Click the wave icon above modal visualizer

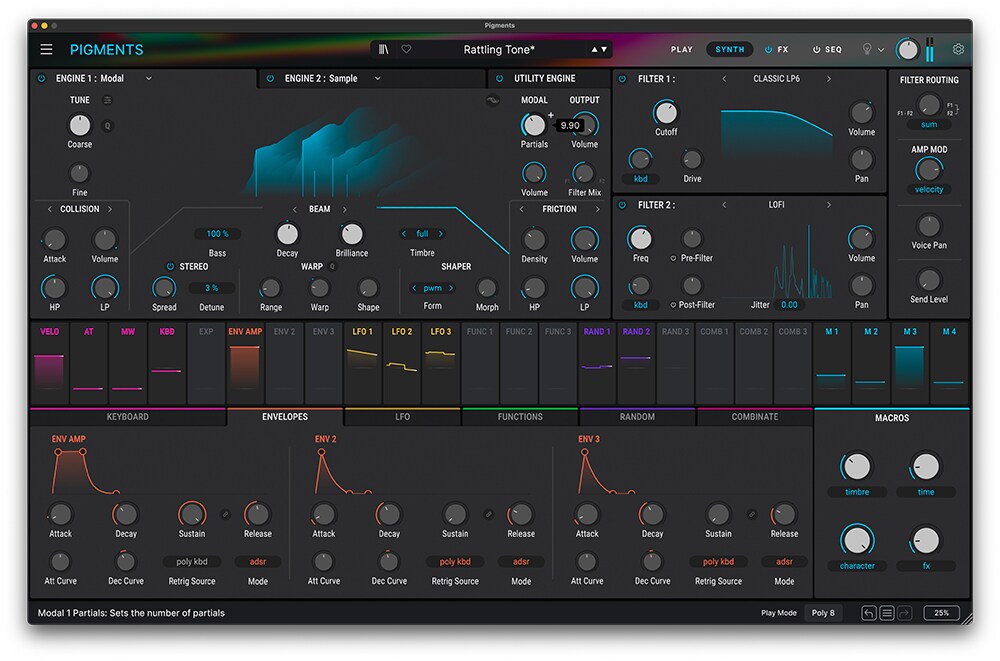(x=492, y=100)
